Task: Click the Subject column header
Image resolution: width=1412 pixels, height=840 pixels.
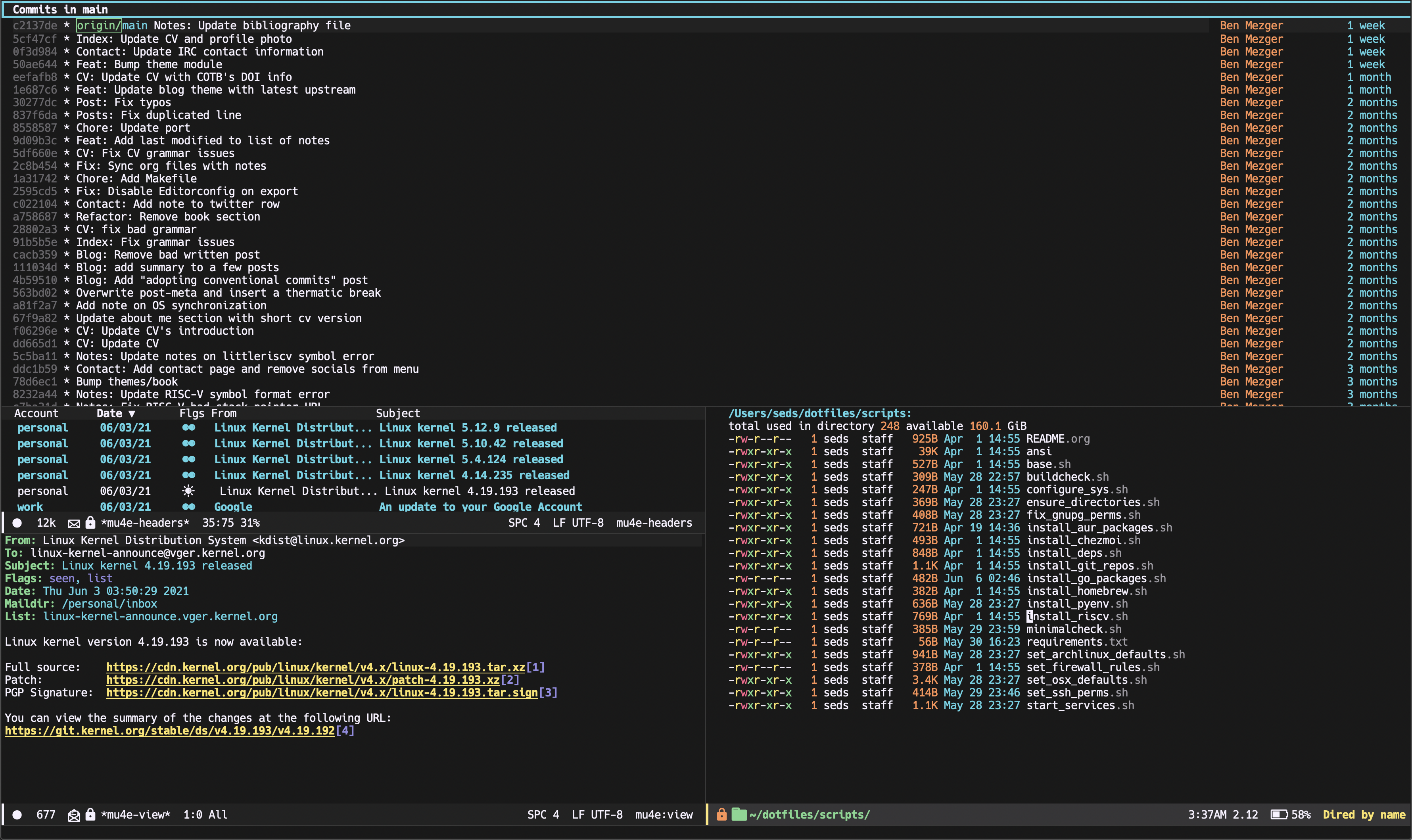Action: tap(397, 414)
